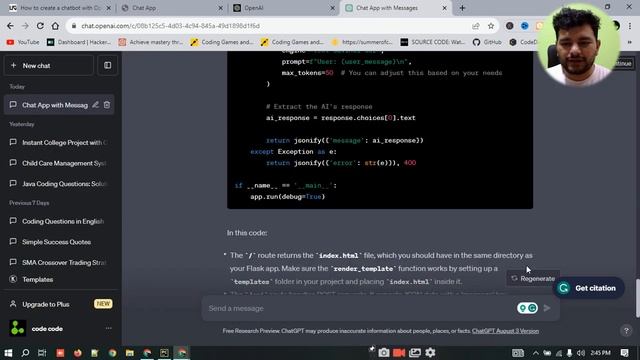Open the Java Coding Questions chat
This screenshot has height=360, width=640.
(59, 184)
